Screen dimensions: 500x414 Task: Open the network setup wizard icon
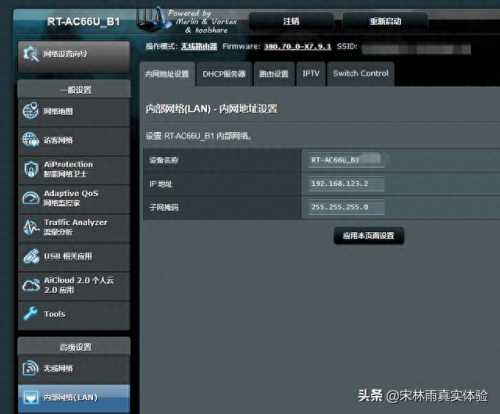31,54
